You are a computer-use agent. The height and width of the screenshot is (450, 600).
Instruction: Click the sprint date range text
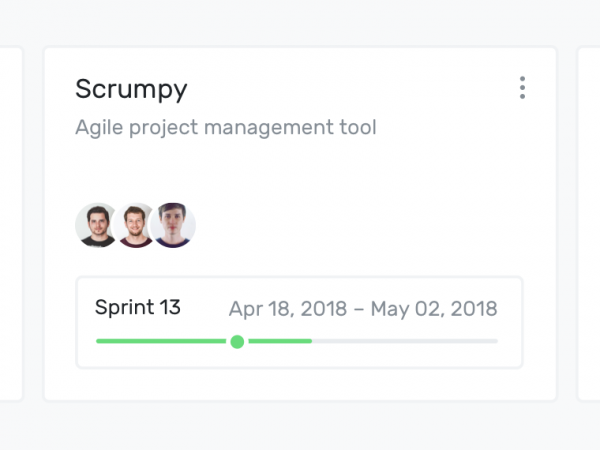pos(363,309)
